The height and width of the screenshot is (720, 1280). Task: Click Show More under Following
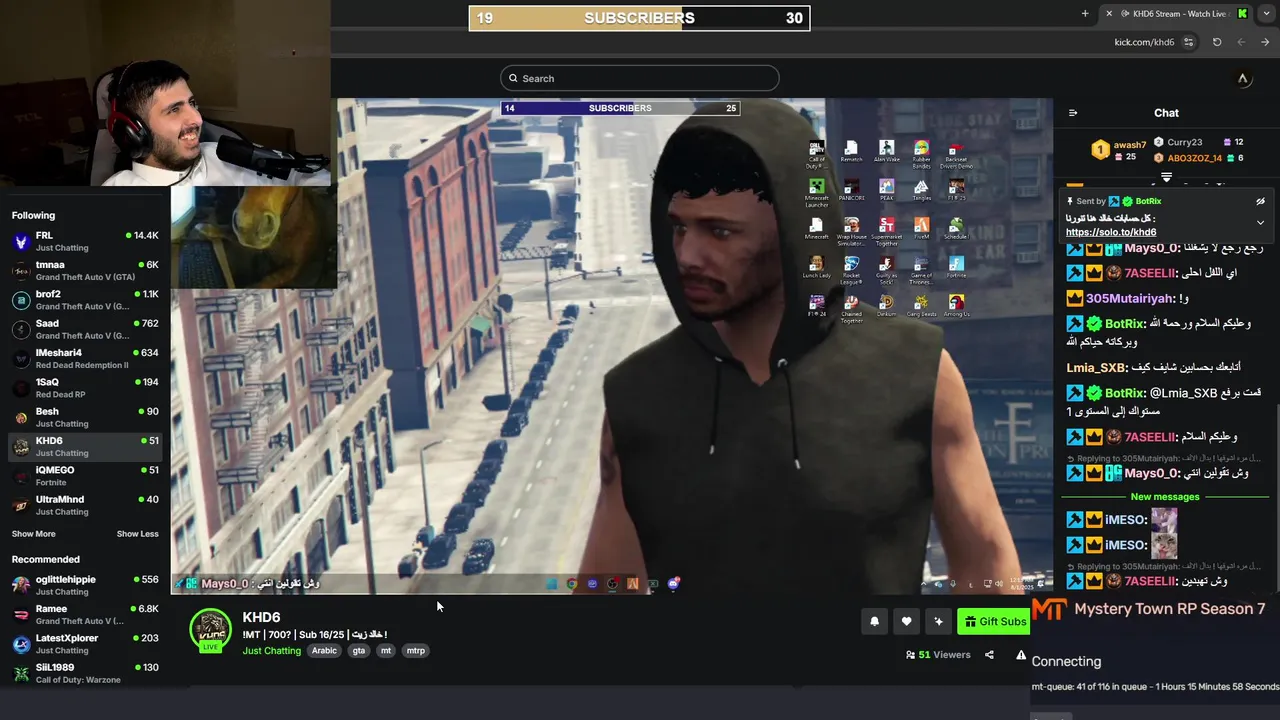[33, 534]
